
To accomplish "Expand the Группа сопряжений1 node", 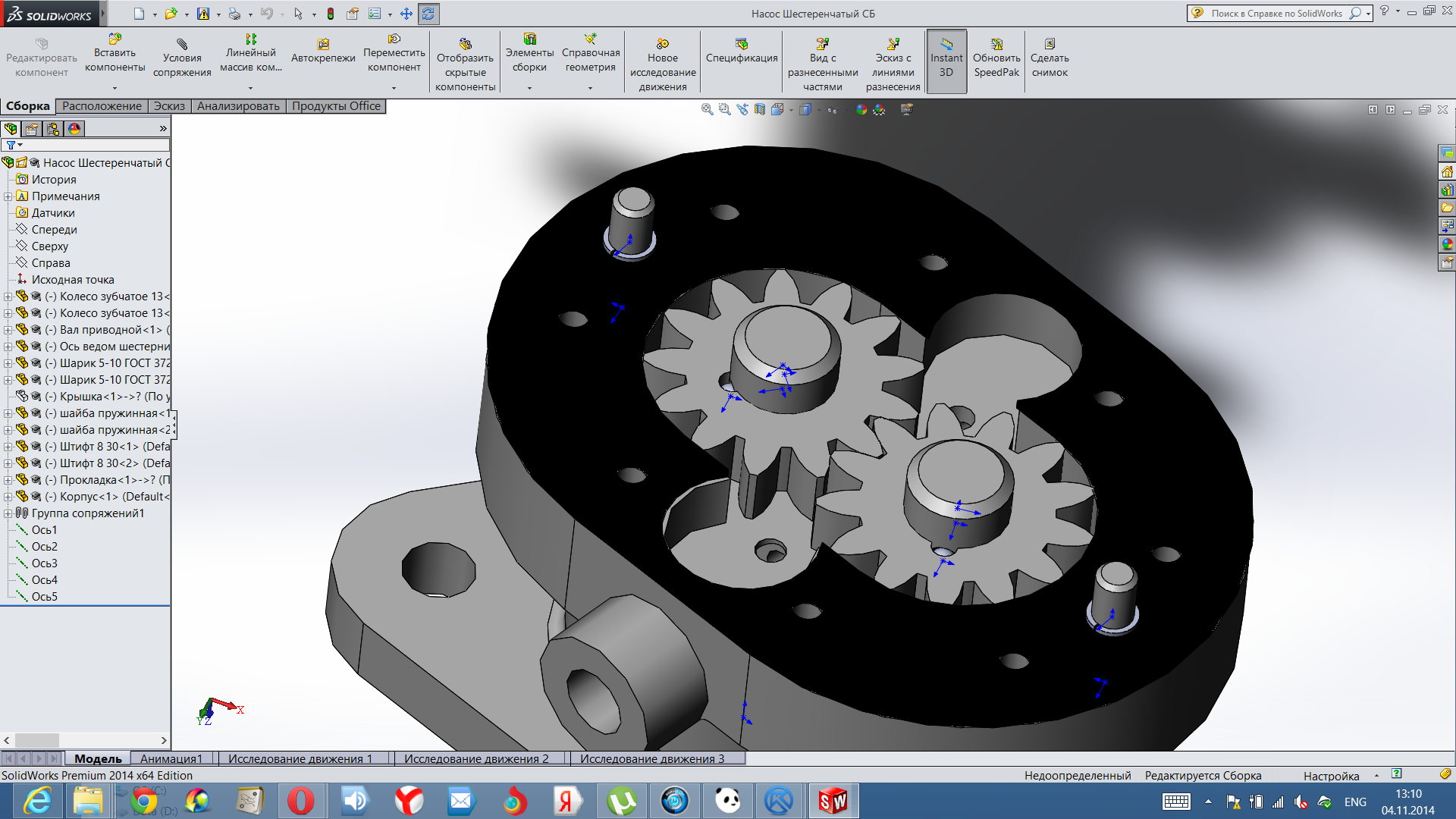I will coord(8,513).
